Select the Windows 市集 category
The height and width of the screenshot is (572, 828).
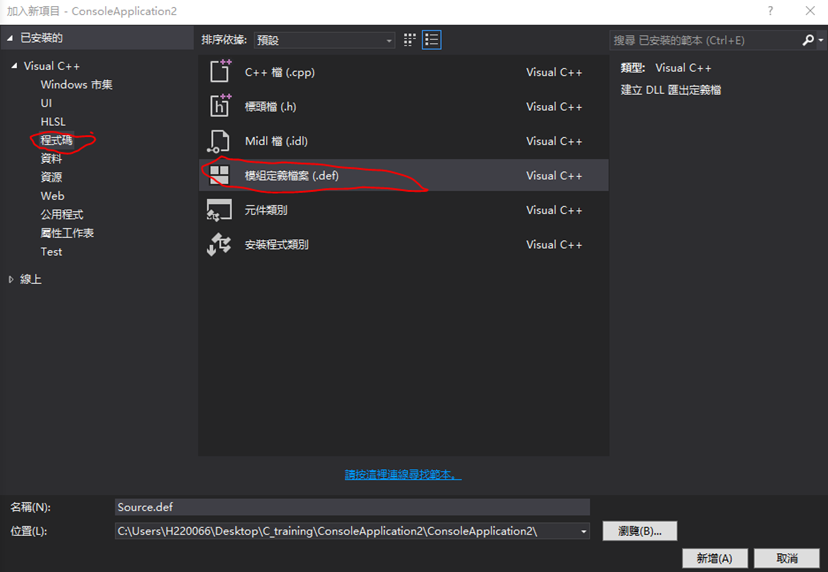(77, 85)
